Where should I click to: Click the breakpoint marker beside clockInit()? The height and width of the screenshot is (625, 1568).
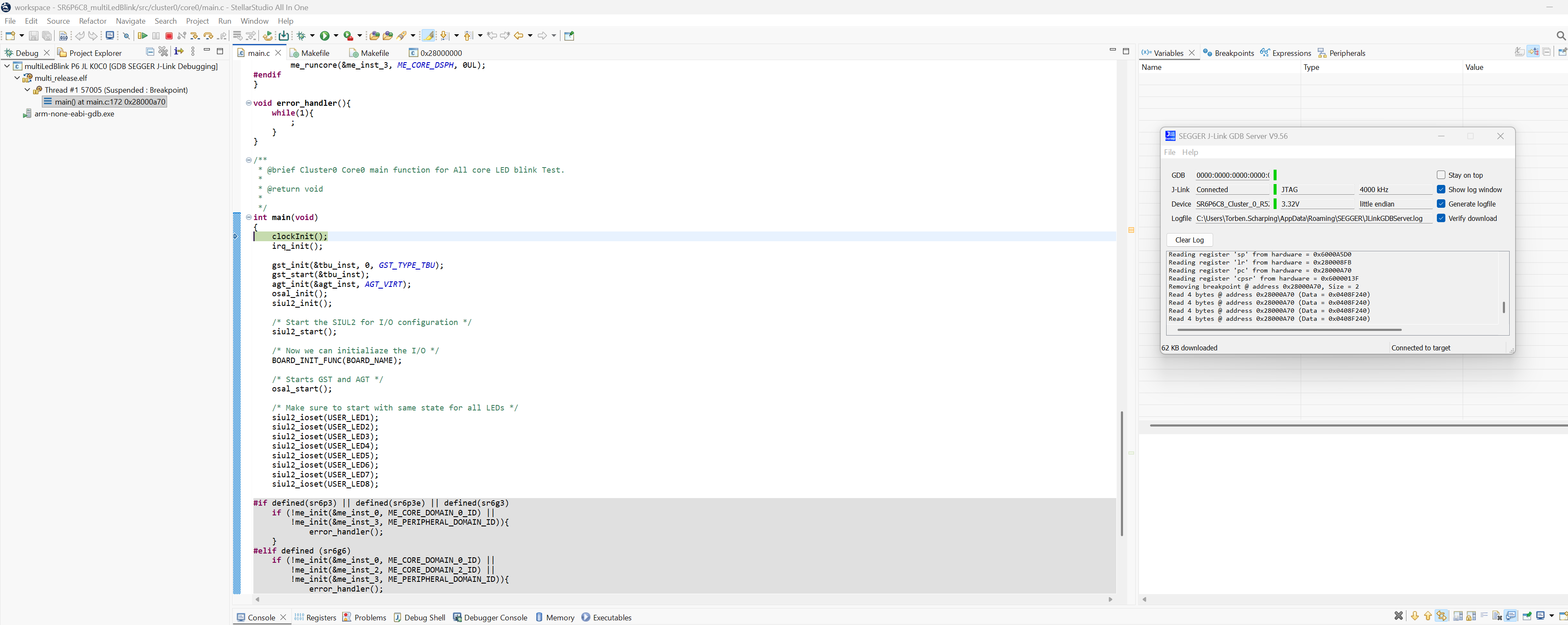236,237
